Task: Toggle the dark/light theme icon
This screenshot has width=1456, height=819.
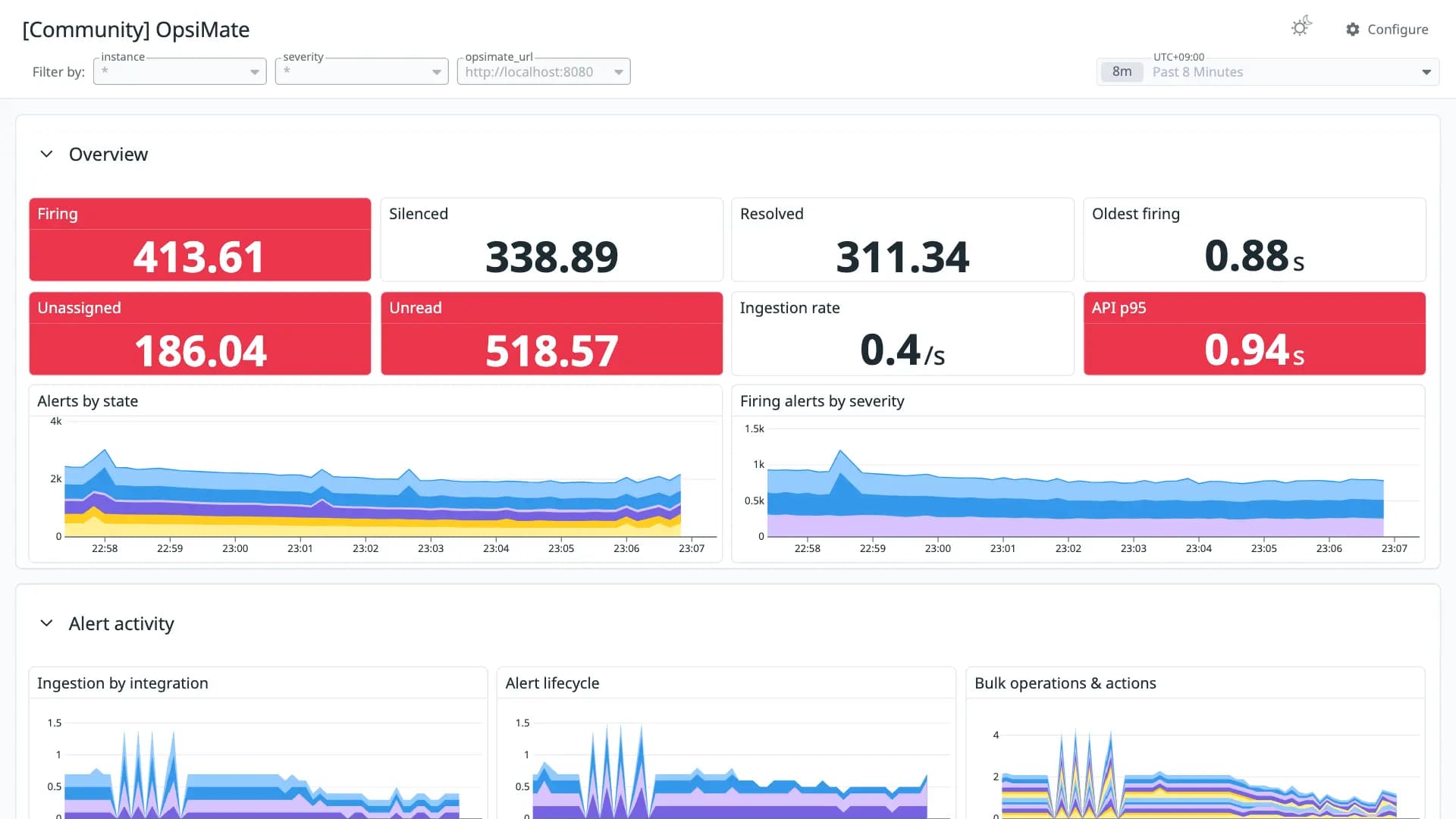Action: coord(1301,27)
